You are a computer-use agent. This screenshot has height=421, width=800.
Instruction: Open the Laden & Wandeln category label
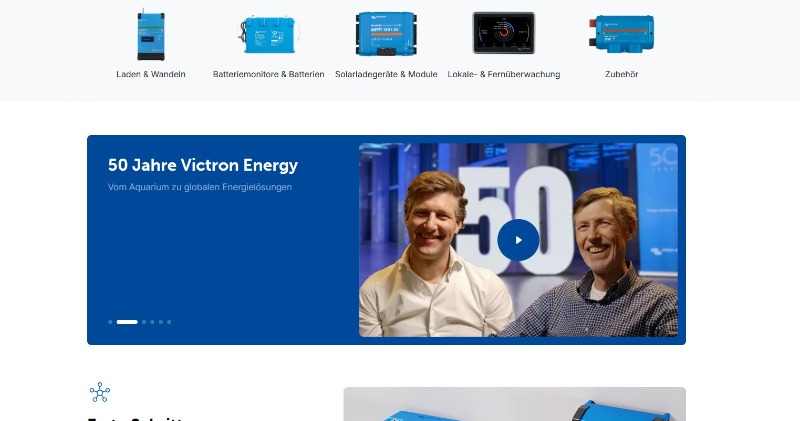tap(151, 74)
